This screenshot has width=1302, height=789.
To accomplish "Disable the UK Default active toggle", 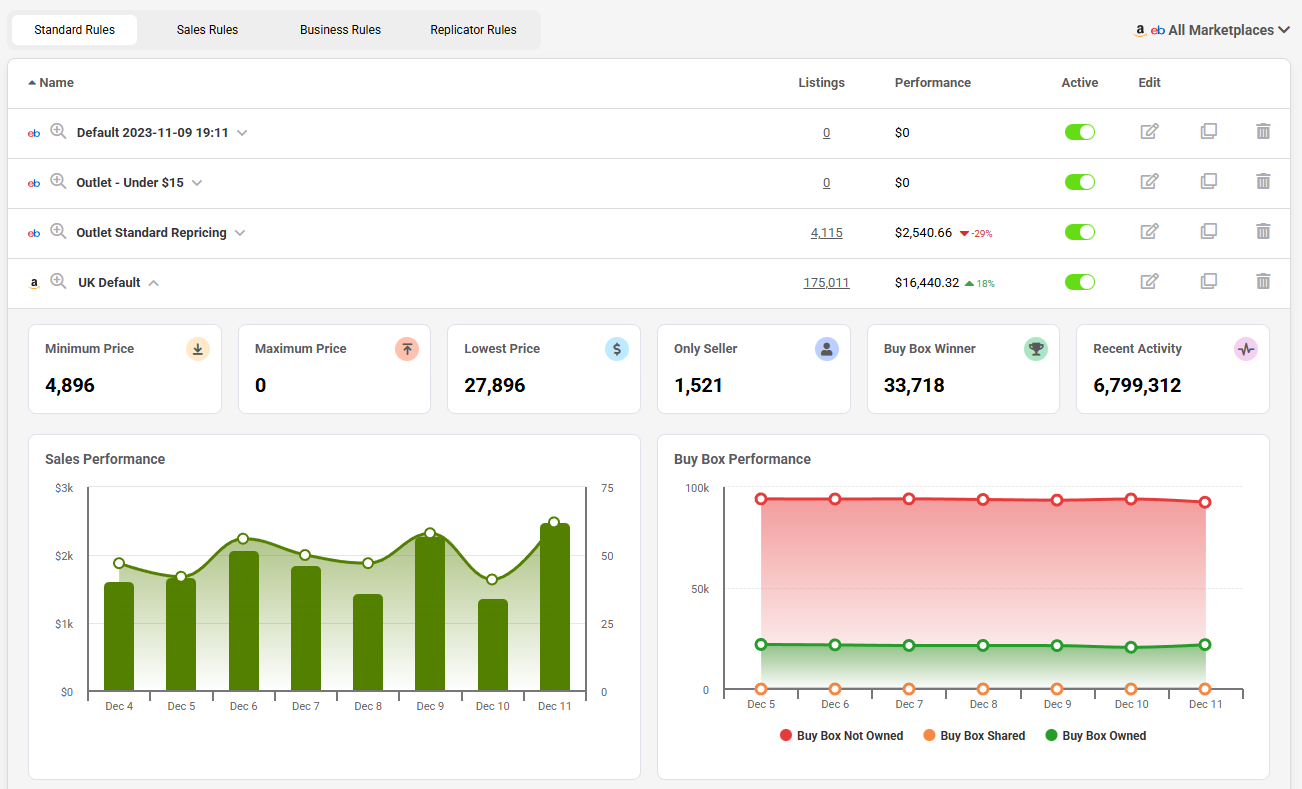I will pos(1079,282).
